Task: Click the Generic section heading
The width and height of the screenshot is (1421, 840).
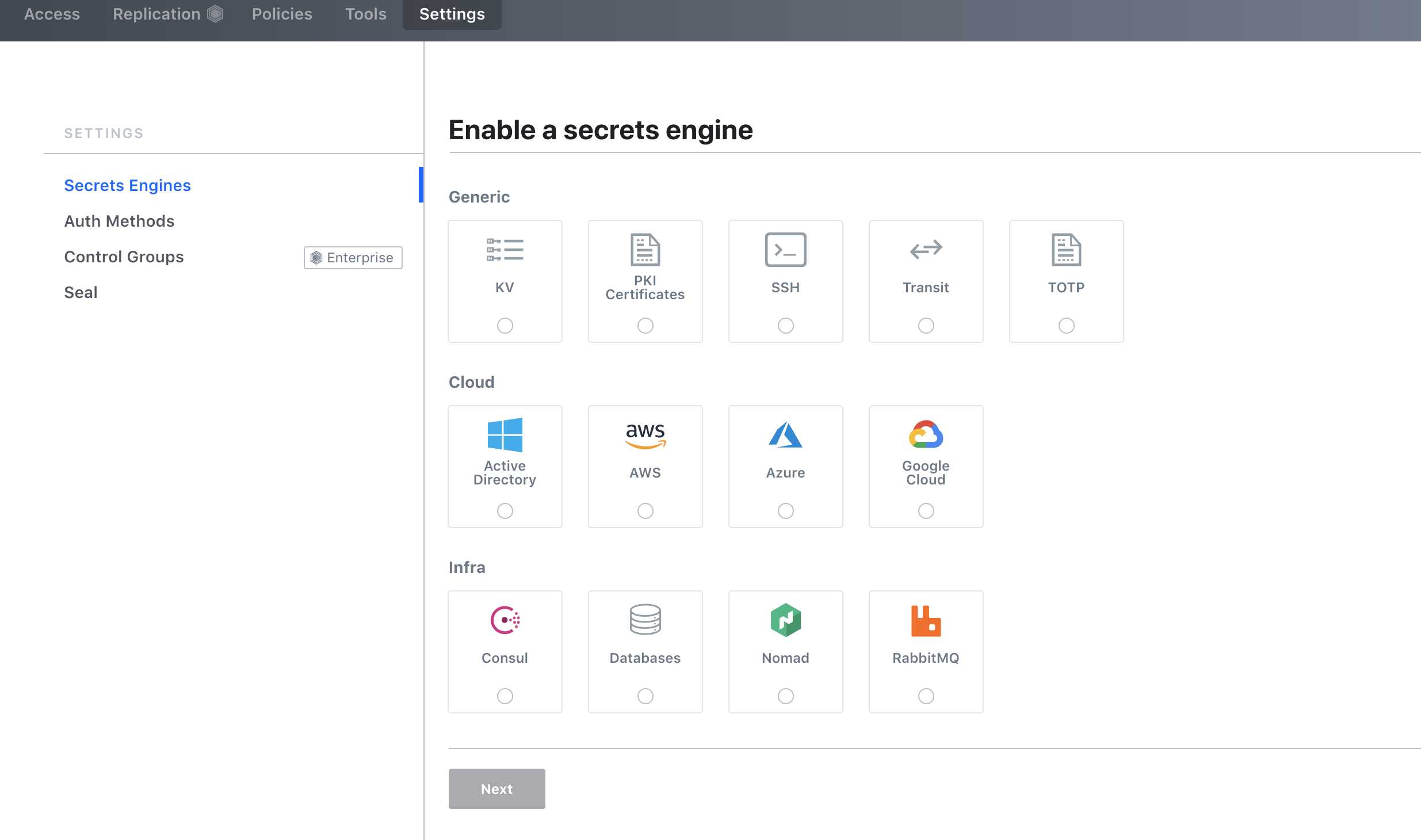Action: coord(479,197)
